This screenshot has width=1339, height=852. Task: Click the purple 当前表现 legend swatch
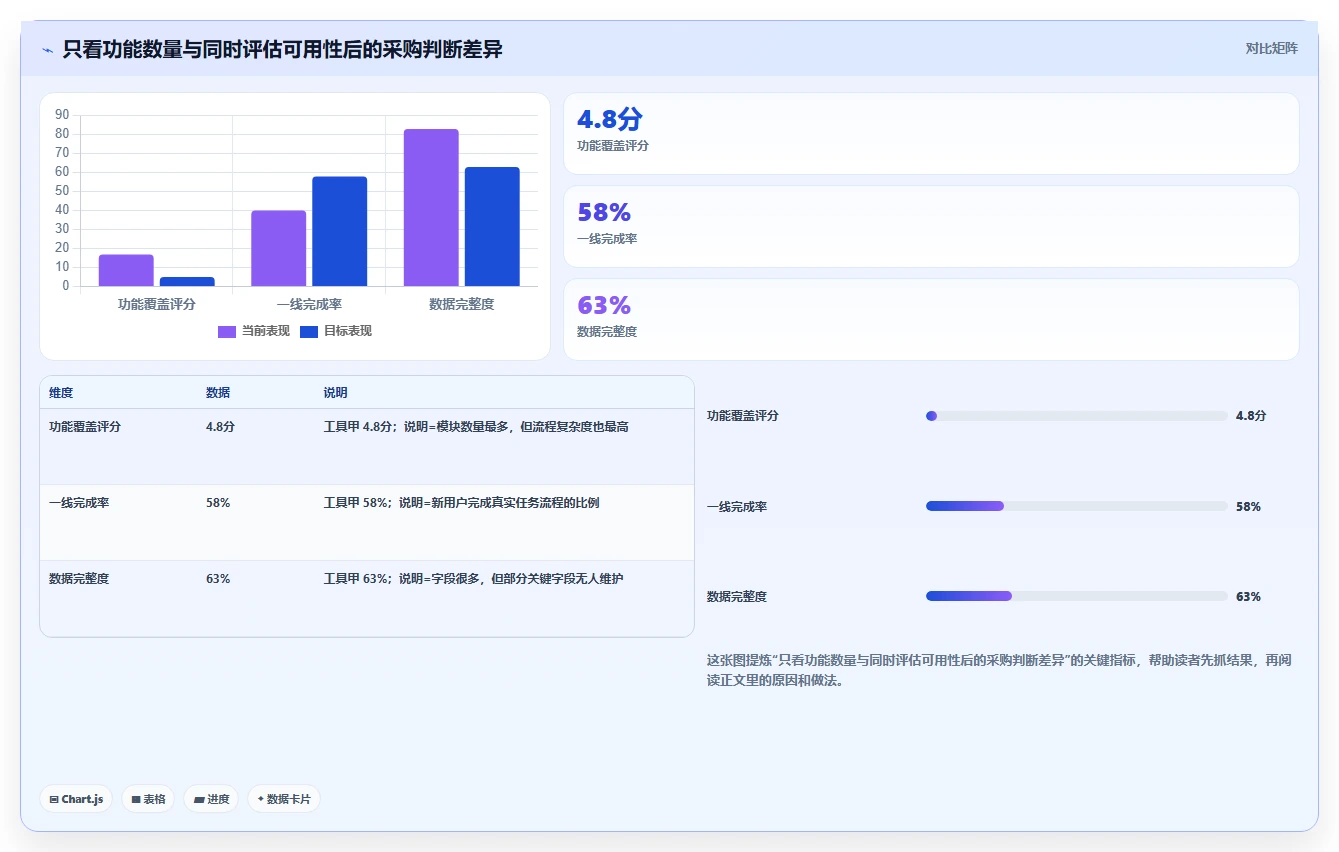(227, 332)
